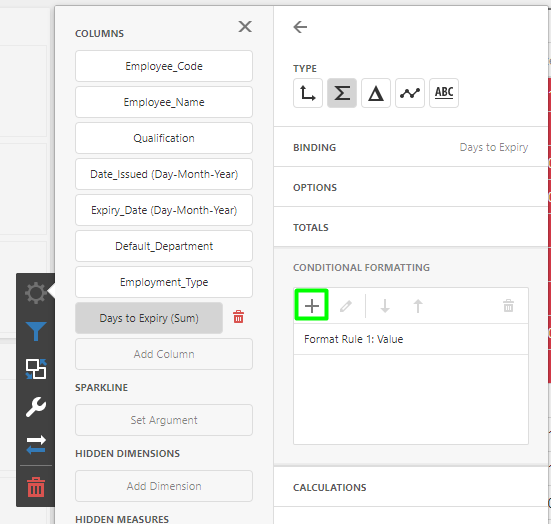Screen dimensions: 551x524
Task: Delete the item using the sidebar red trash icon
Action: pyautogui.click(x=35, y=487)
